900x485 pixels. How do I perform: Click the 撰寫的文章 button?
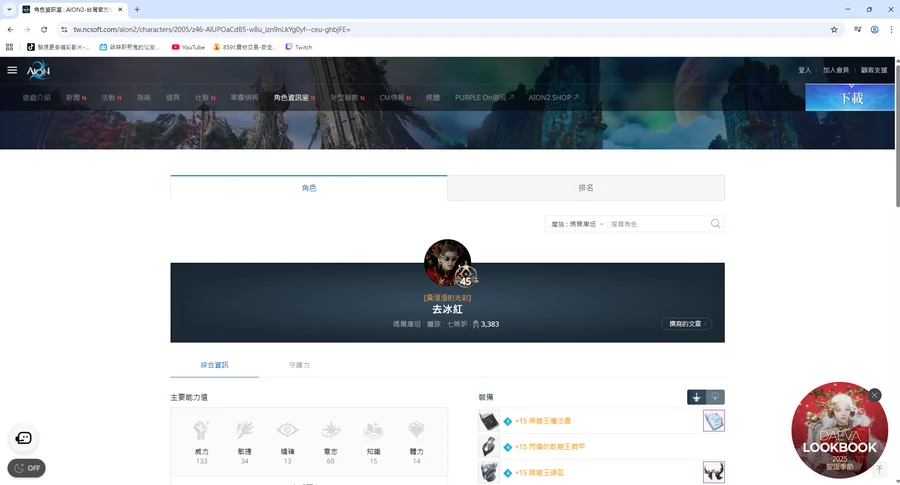coord(687,324)
